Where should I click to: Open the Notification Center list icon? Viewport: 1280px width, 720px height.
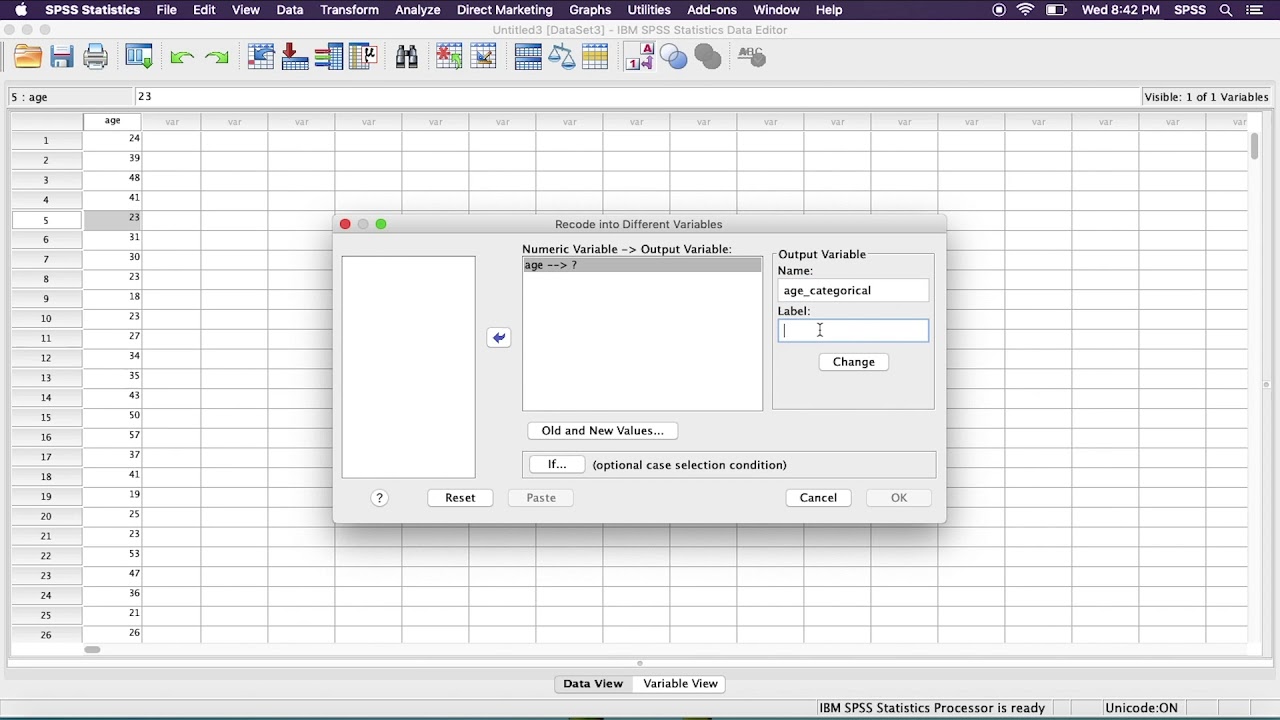pos(1257,10)
